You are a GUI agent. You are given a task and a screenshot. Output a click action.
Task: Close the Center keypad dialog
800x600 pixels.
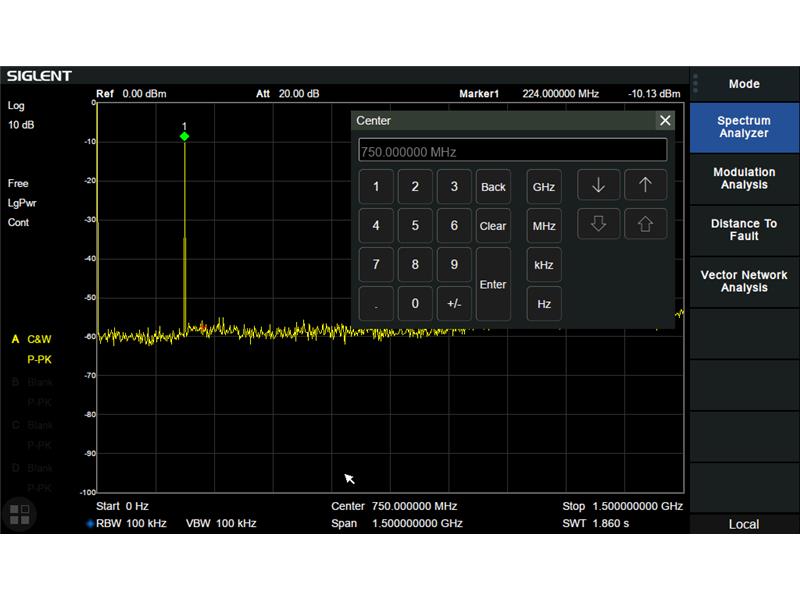(x=665, y=120)
